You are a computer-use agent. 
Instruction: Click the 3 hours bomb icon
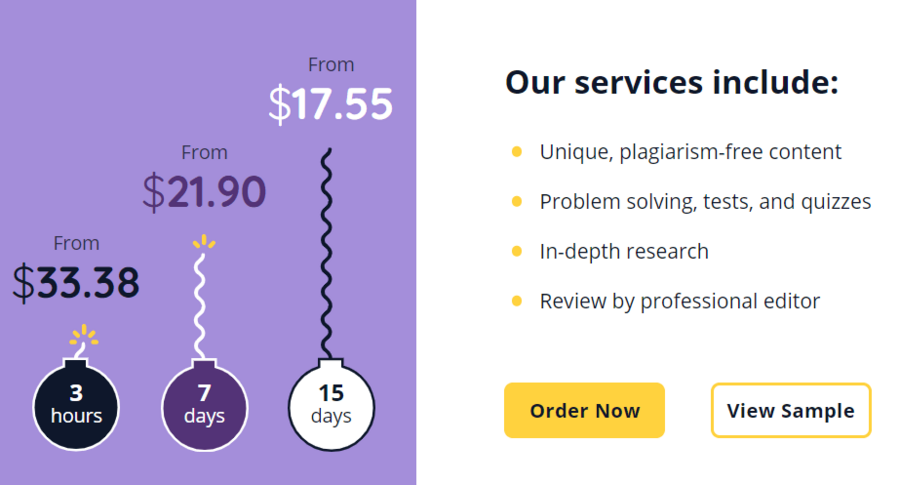76,405
